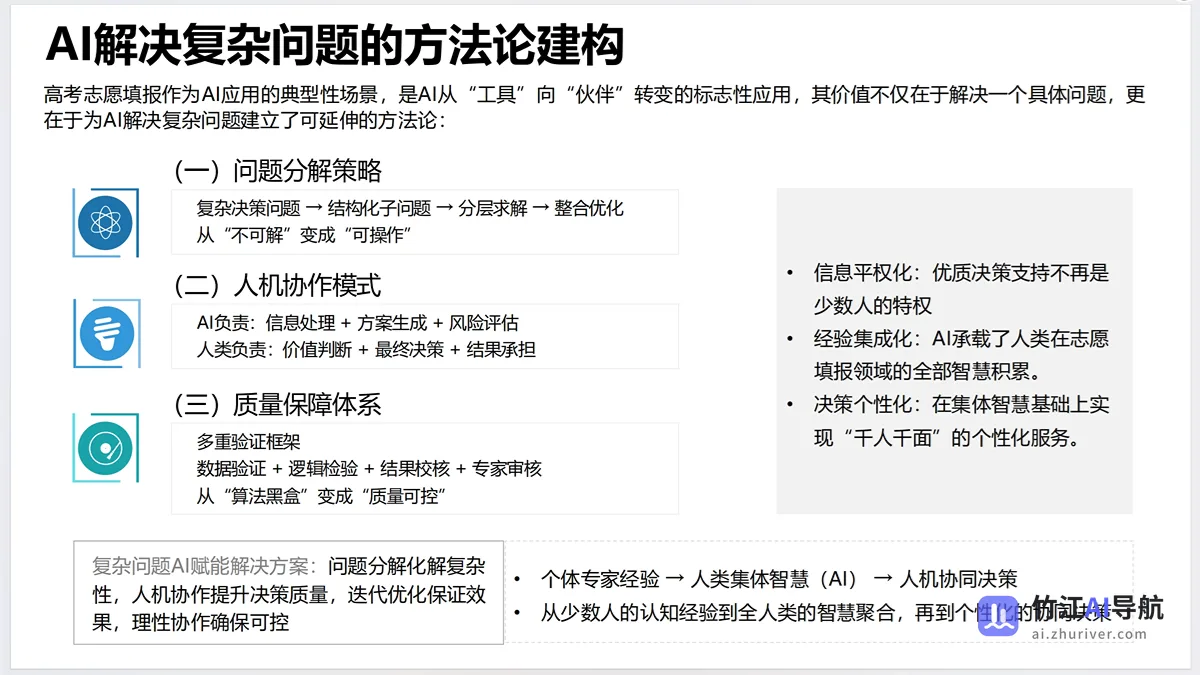Click the line "AI负责:信息处理 + 方案生成 + 风险评估"
Screen dimensions: 1200x675
[358, 323]
